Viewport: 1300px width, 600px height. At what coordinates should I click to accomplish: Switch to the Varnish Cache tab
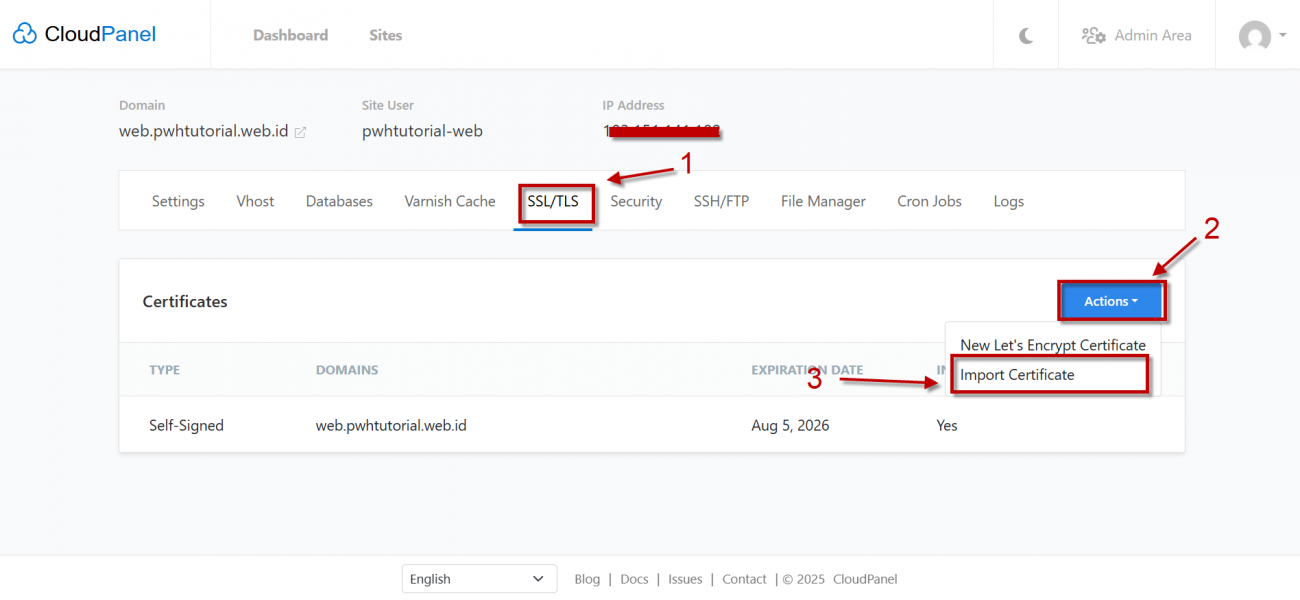pyautogui.click(x=450, y=201)
